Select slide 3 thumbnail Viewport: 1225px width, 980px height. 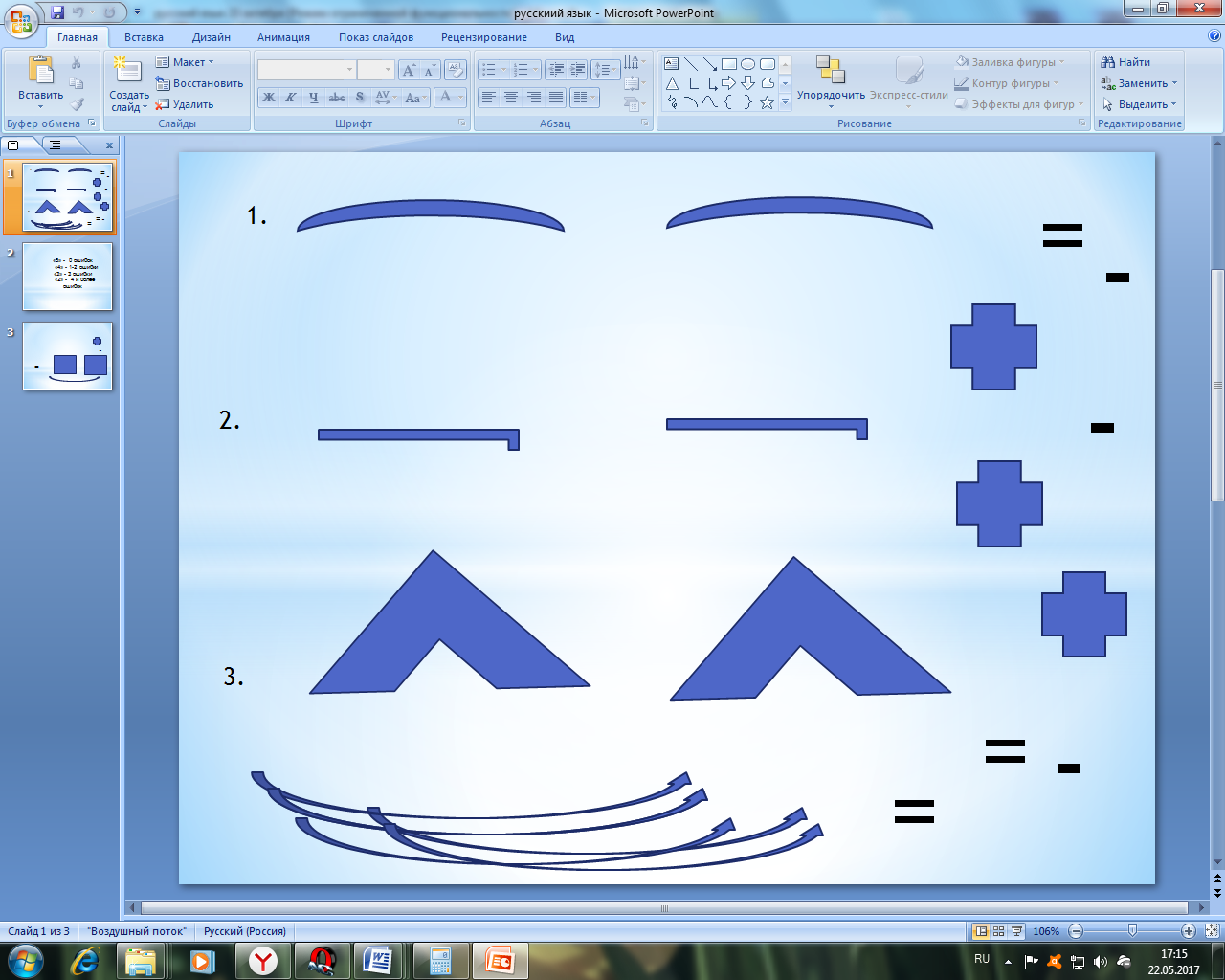(67, 356)
